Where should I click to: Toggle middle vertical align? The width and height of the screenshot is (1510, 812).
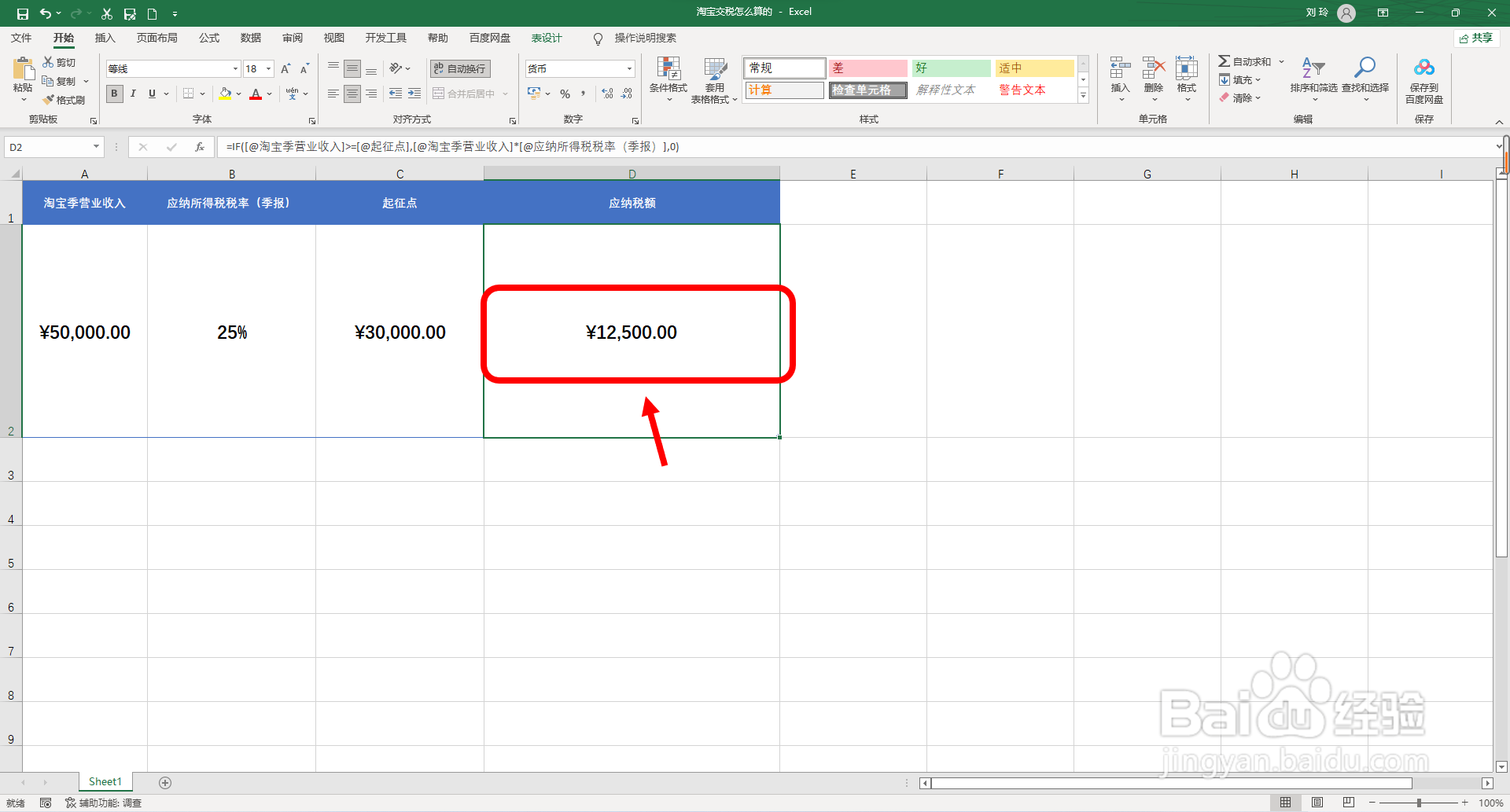pos(352,69)
